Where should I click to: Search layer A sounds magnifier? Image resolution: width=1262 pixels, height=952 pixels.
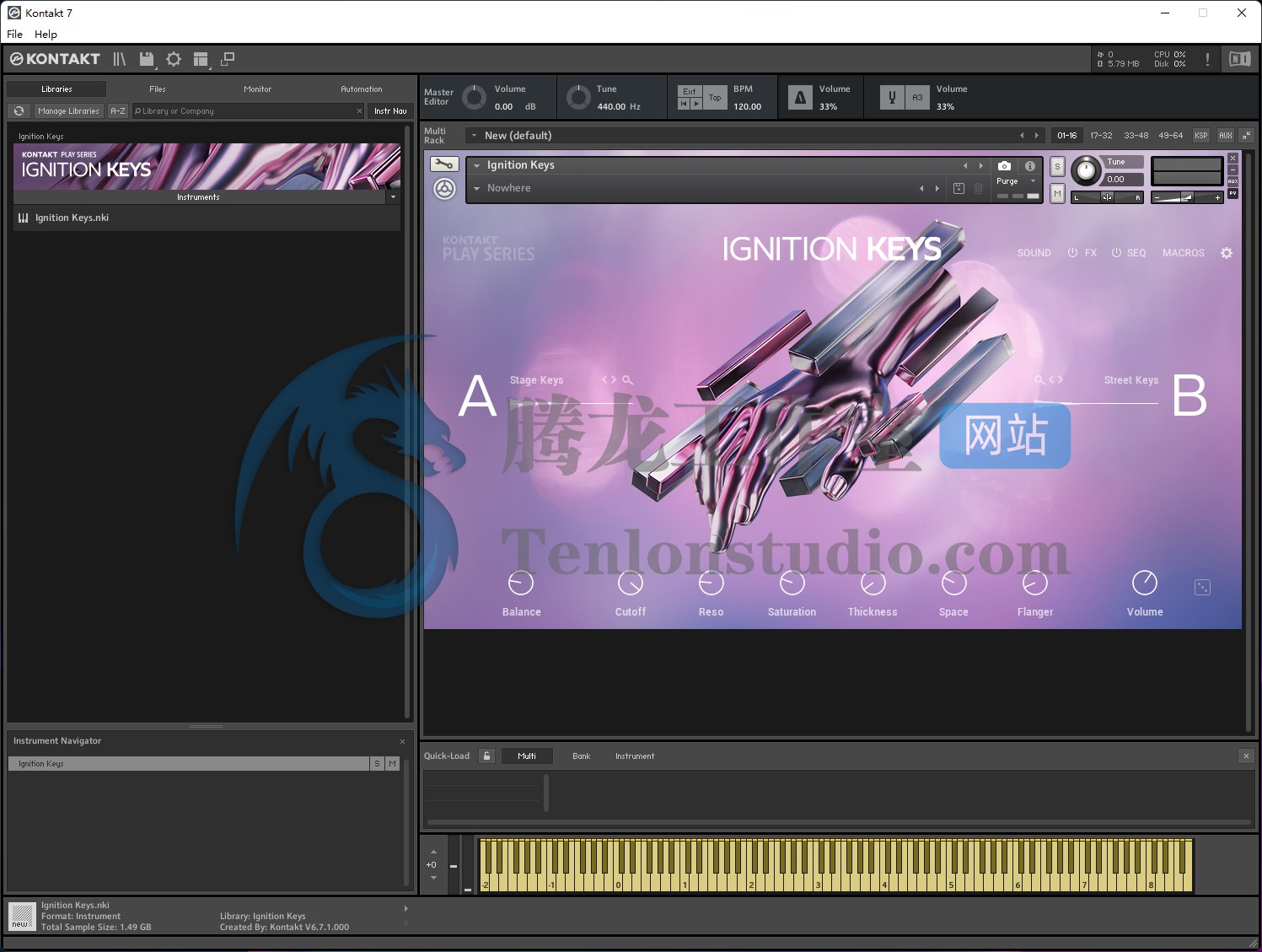[x=627, y=380]
